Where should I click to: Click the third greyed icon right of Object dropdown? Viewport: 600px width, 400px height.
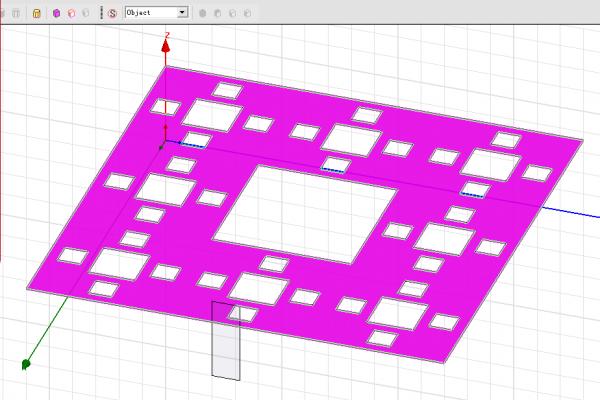click(232, 13)
